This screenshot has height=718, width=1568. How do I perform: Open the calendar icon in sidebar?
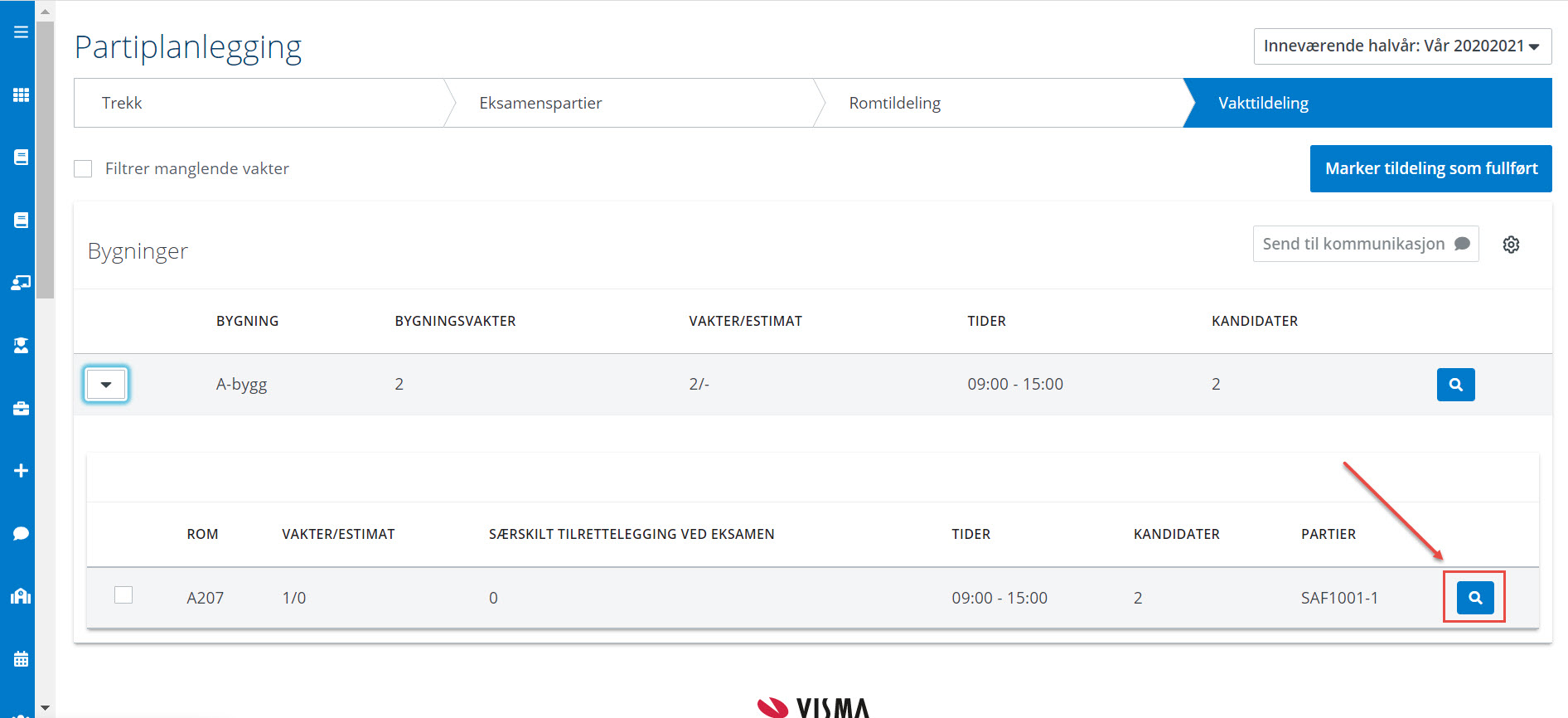(x=21, y=659)
